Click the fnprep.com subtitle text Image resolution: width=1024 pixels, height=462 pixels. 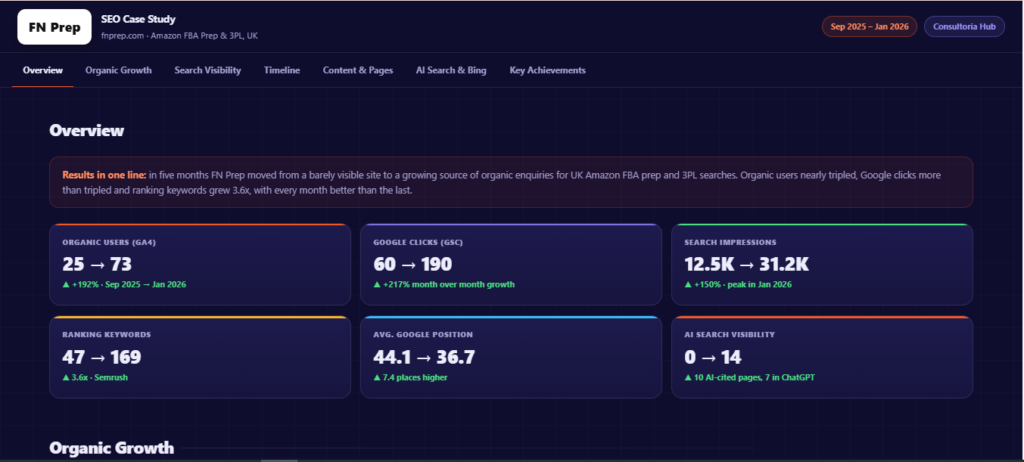180,36
